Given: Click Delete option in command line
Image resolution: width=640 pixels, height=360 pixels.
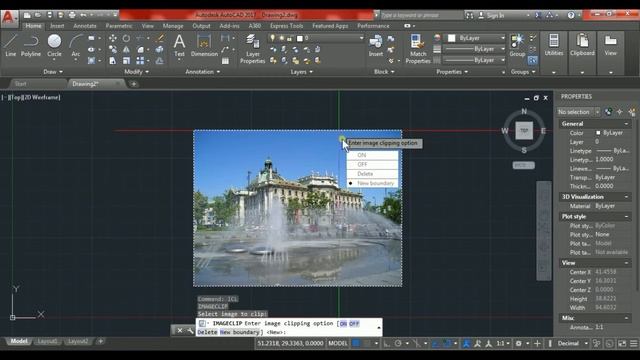Looking at the screenshot, I should (207, 332).
